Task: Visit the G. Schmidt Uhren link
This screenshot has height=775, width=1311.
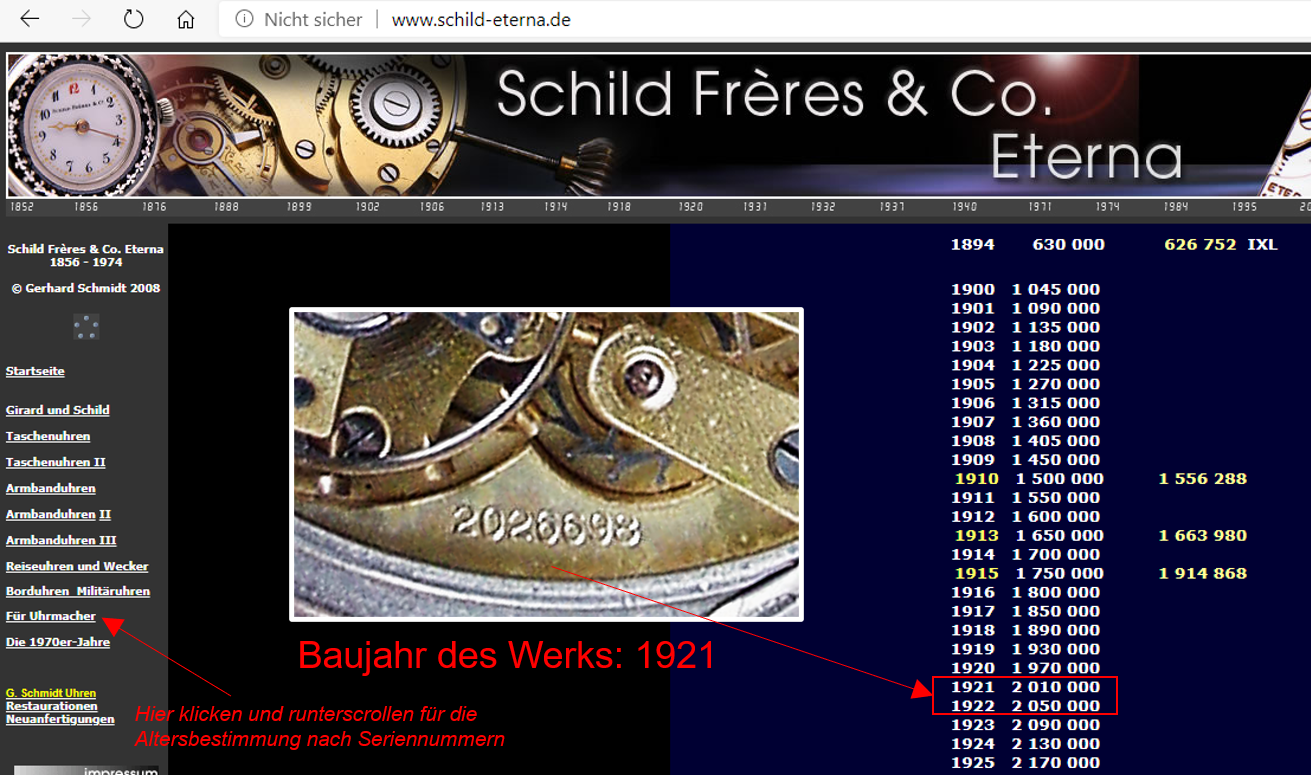Action: 50,693
